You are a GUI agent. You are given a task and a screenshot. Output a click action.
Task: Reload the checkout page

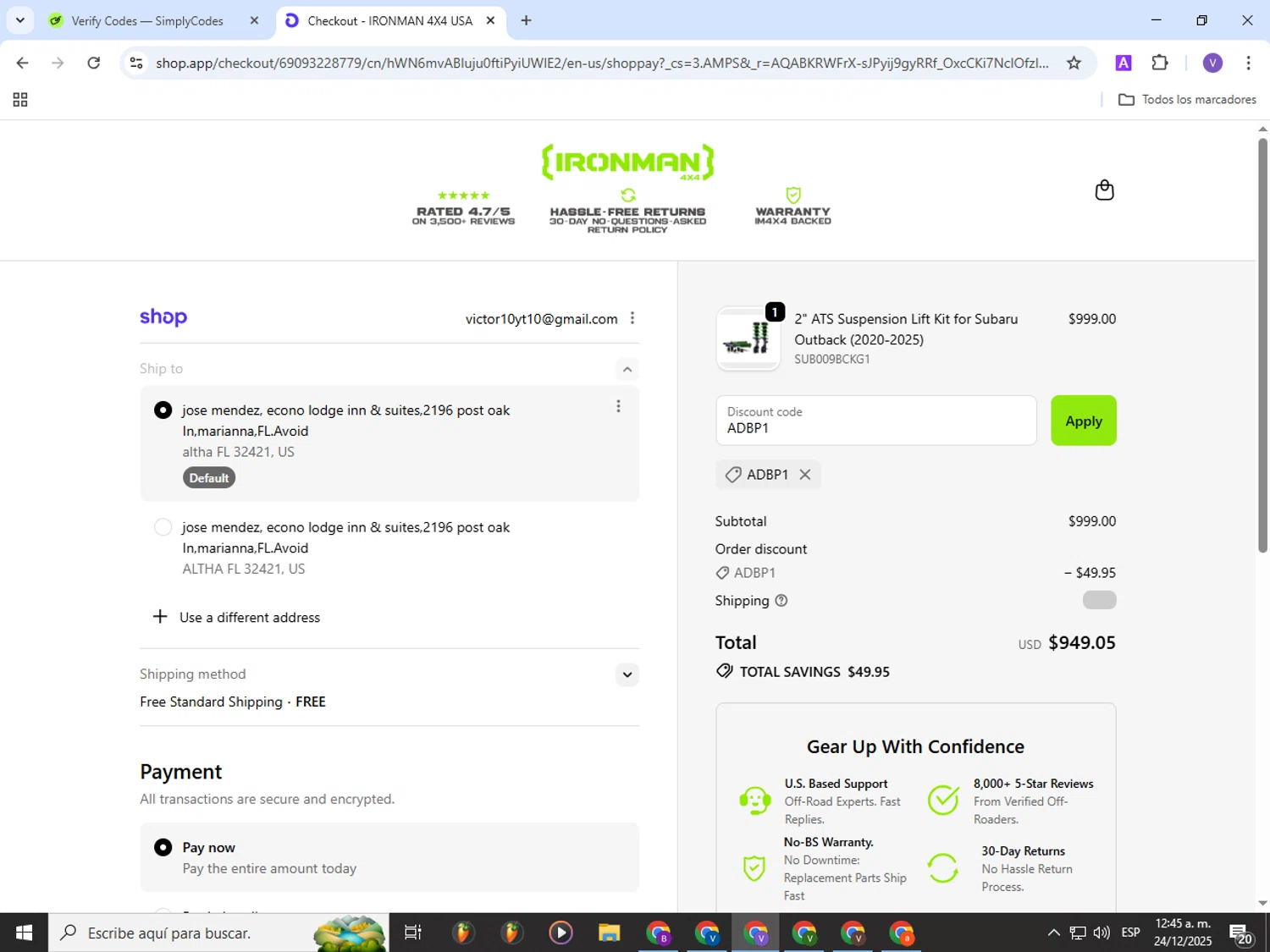click(x=94, y=63)
